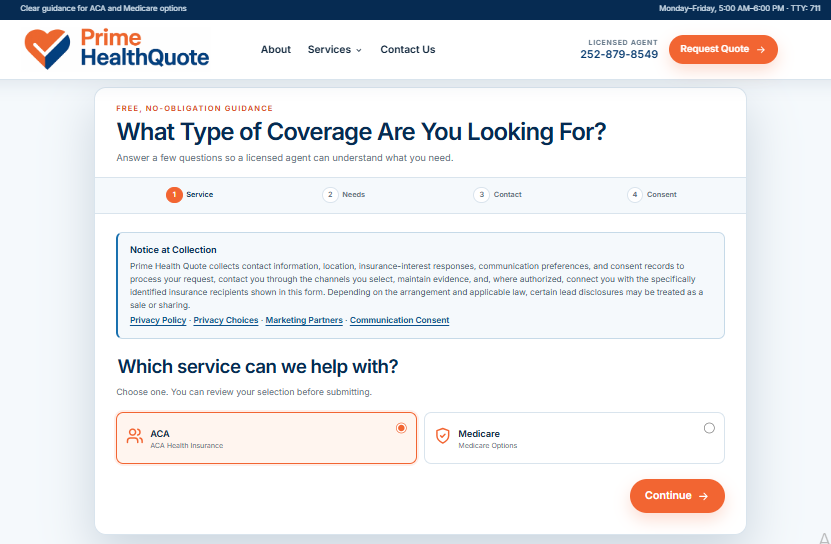The width and height of the screenshot is (831, 544).
Task: Click the Request Quote button
Action: 723,49
